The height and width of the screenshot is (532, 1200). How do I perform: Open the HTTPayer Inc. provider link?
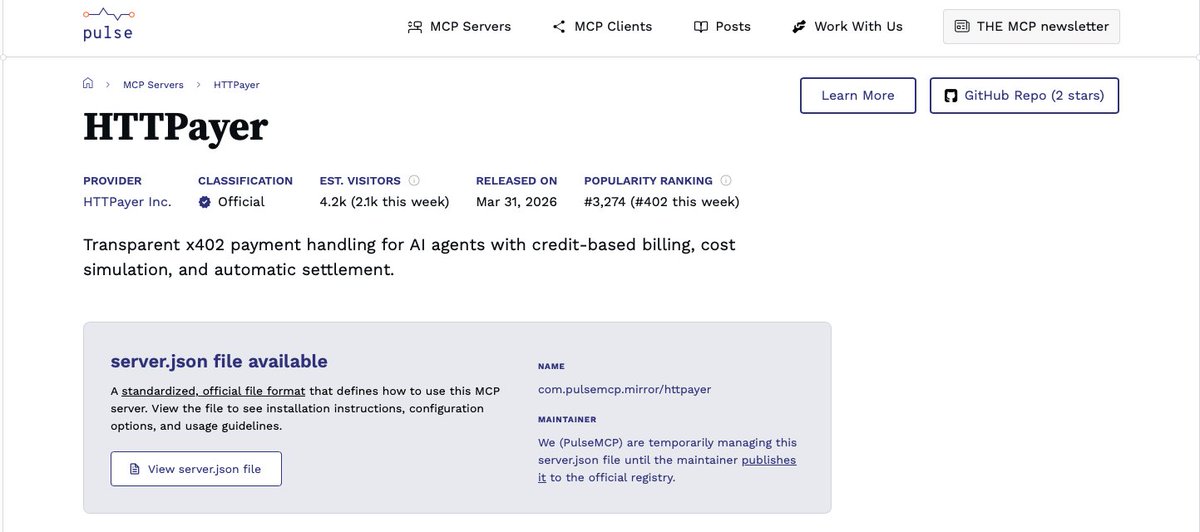tap(127, 201)
